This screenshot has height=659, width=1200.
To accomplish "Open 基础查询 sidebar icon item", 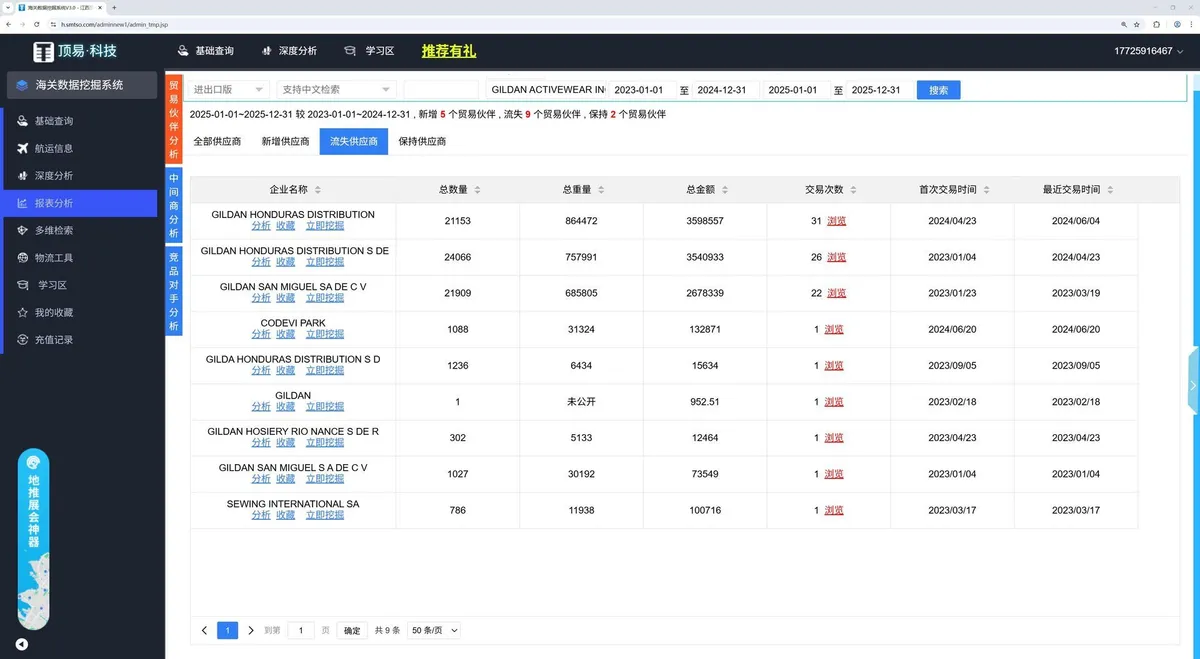I will 23,121.
